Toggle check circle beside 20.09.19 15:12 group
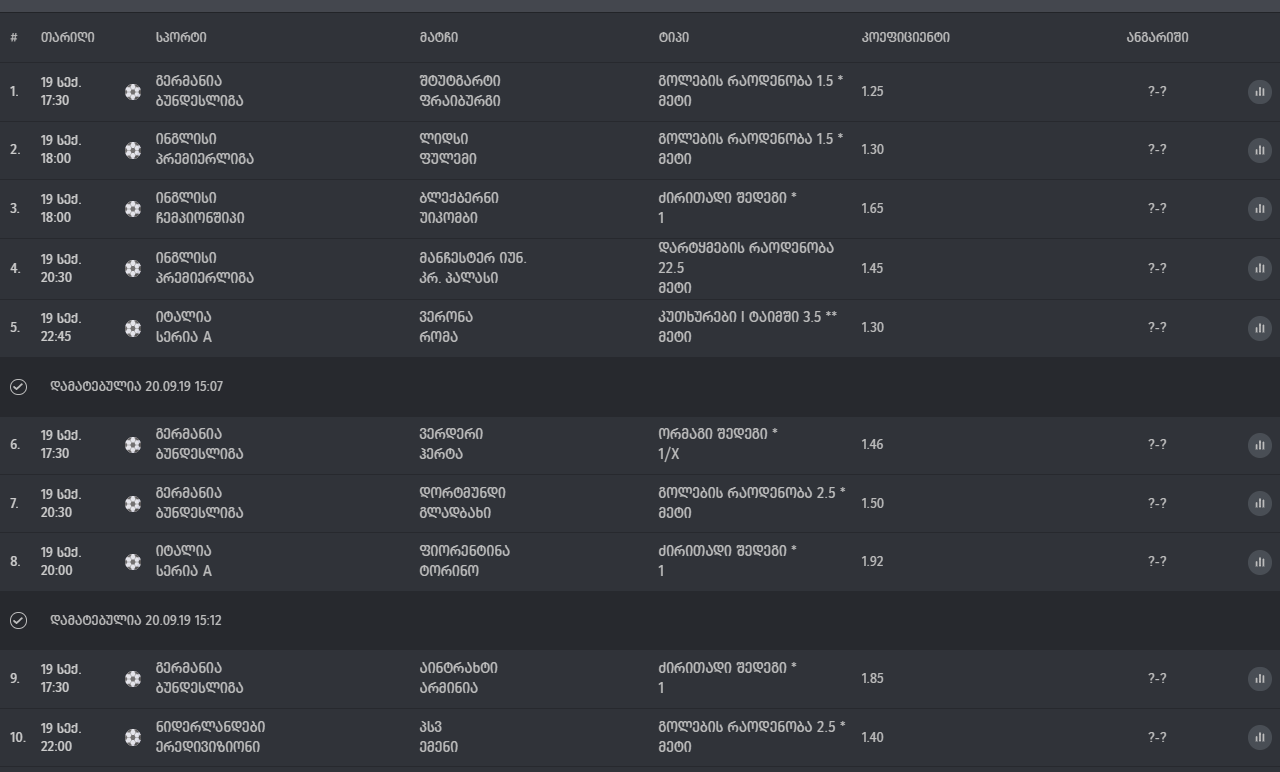1280x772 pixels. pyautogui.click(x=18, y=621)
